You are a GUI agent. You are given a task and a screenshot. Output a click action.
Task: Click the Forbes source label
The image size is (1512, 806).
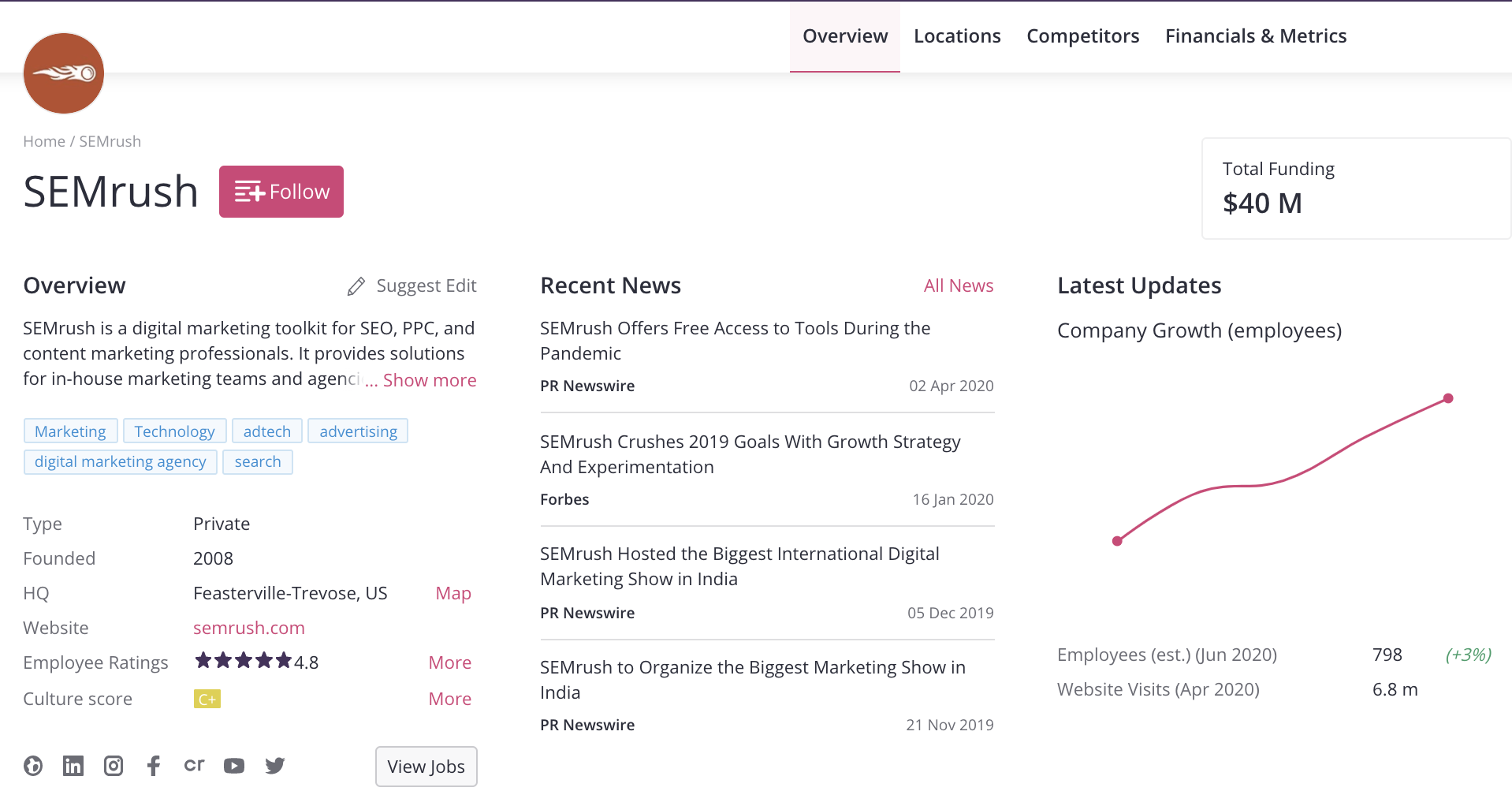(564, 499)
